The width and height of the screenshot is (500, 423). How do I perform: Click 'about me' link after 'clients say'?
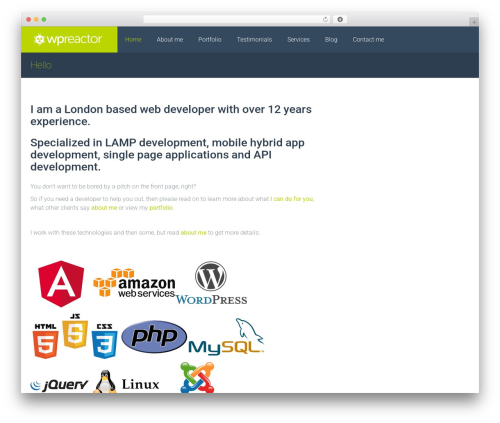click(x=104, y=208)
